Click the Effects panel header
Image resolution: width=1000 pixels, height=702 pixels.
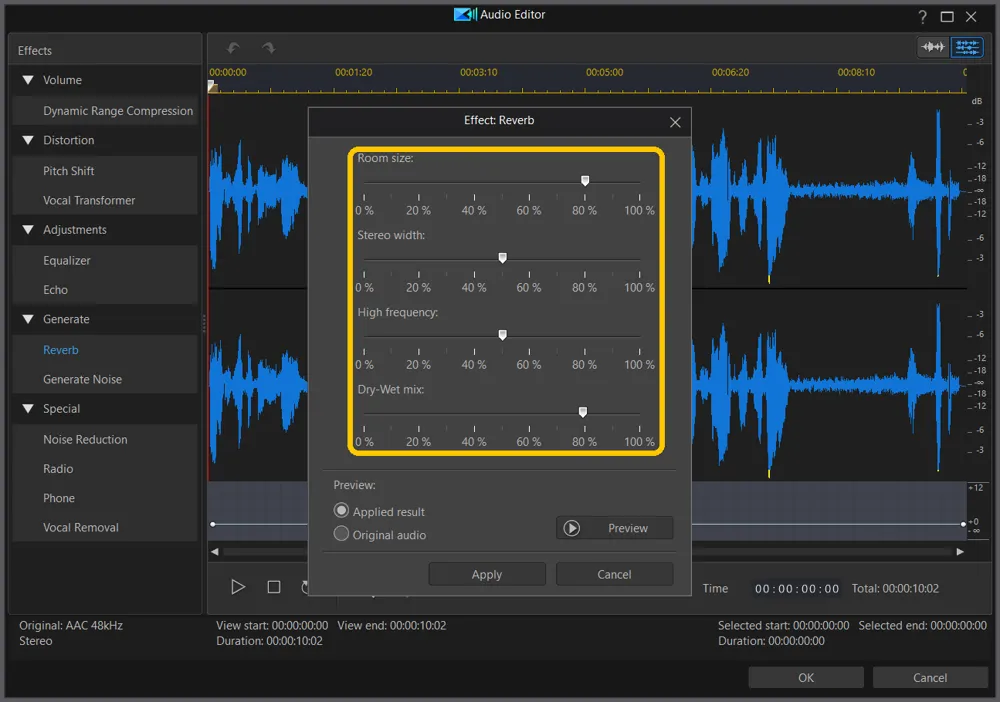click(105, 50)
